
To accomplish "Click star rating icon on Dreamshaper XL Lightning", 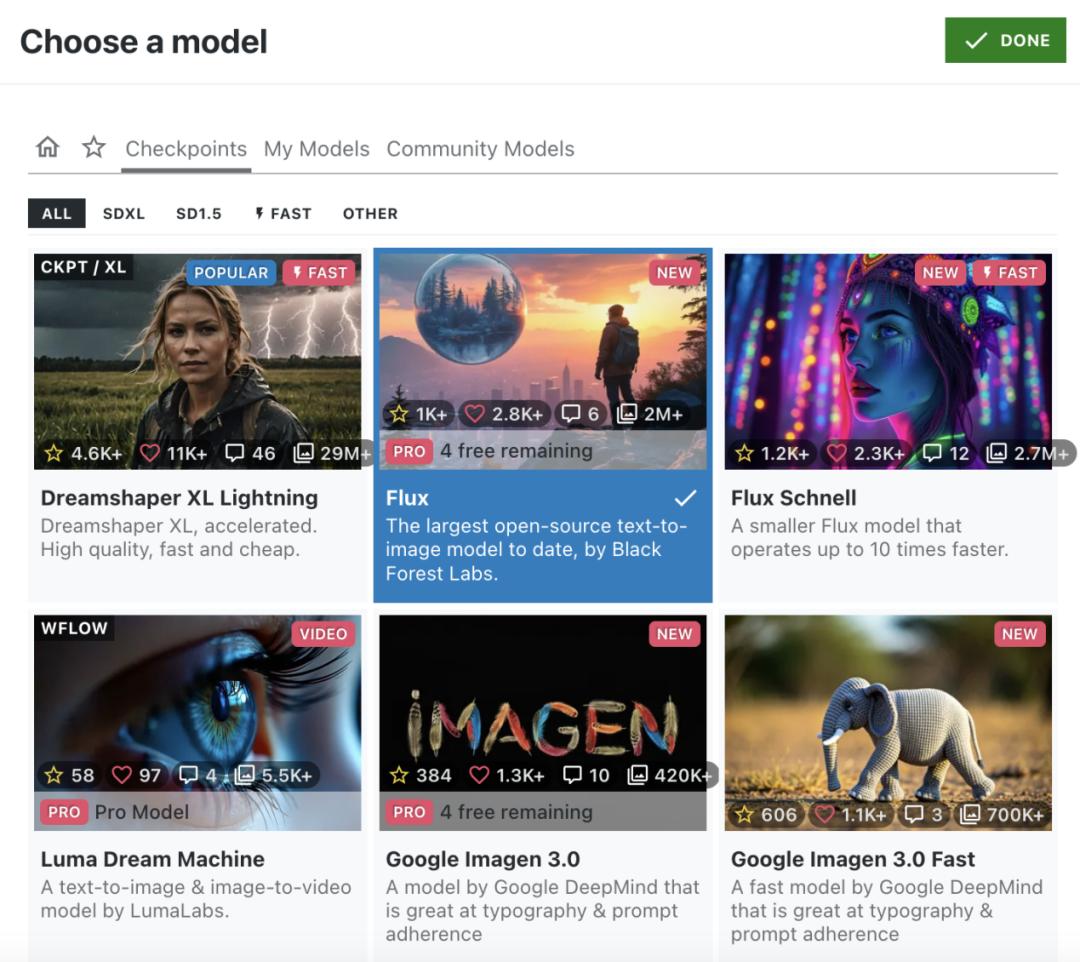I will point(54,453).
